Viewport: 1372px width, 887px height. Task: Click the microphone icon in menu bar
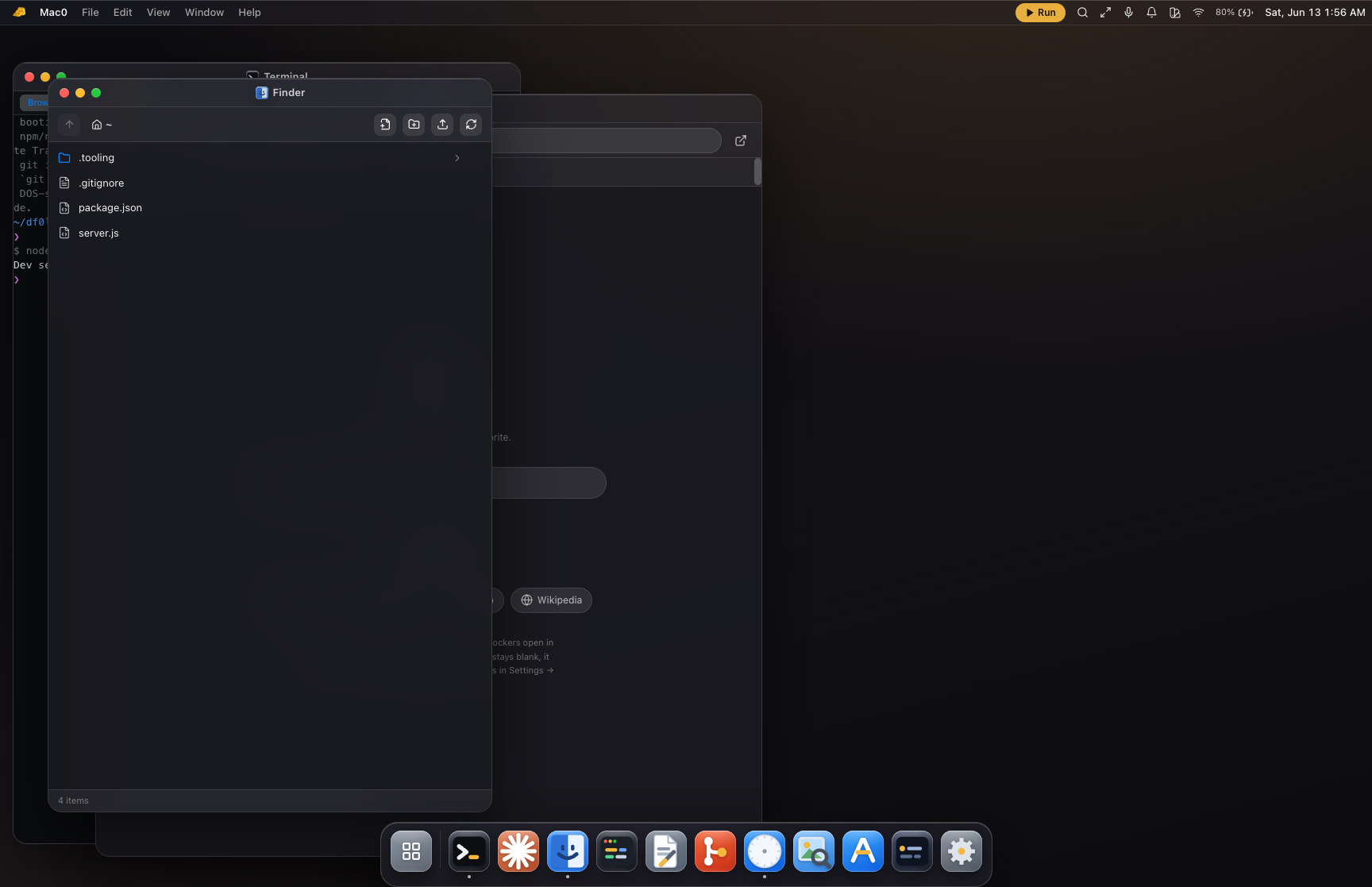(x=1128, y=13)
